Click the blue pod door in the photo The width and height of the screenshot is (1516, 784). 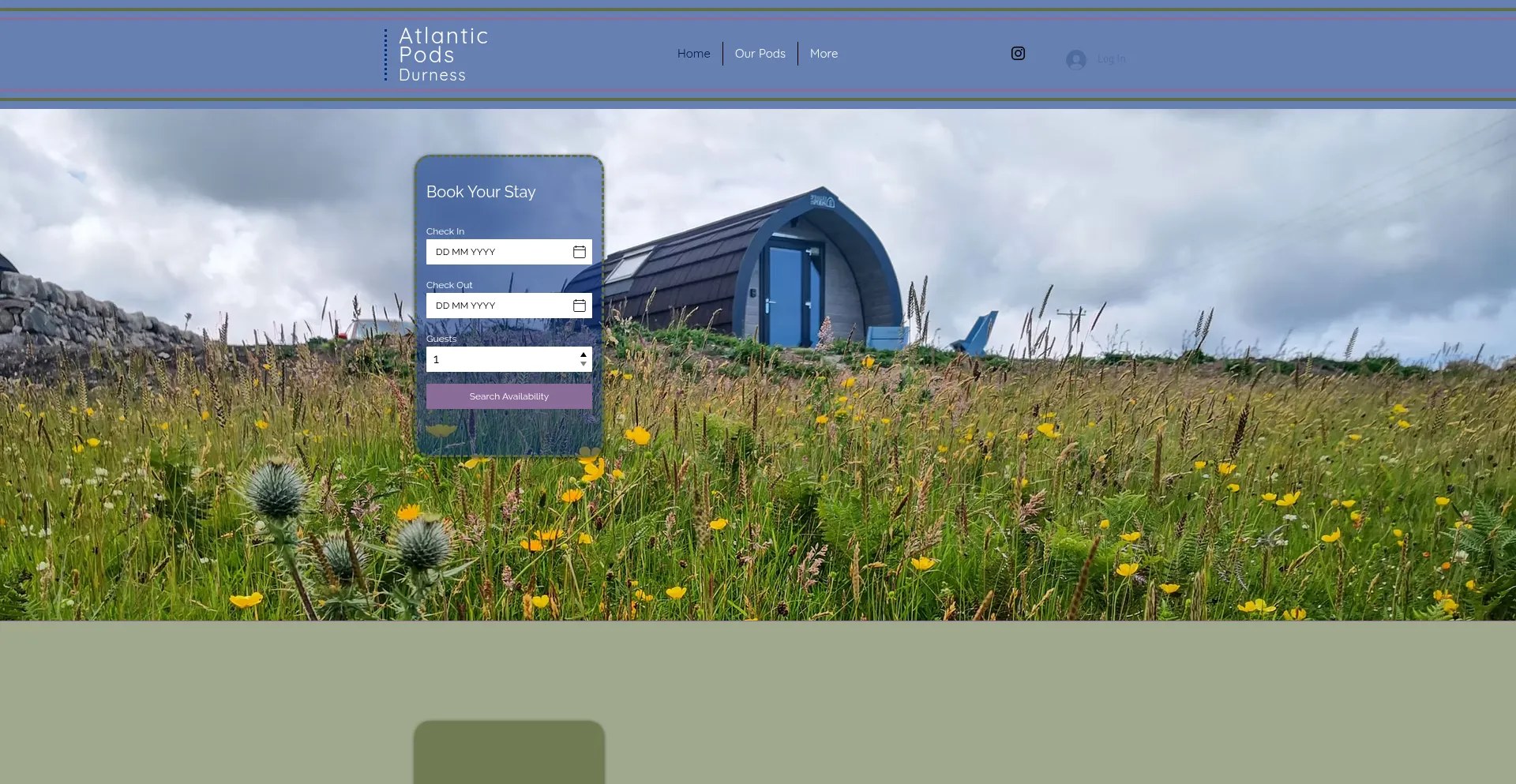[x=785, y=296]
